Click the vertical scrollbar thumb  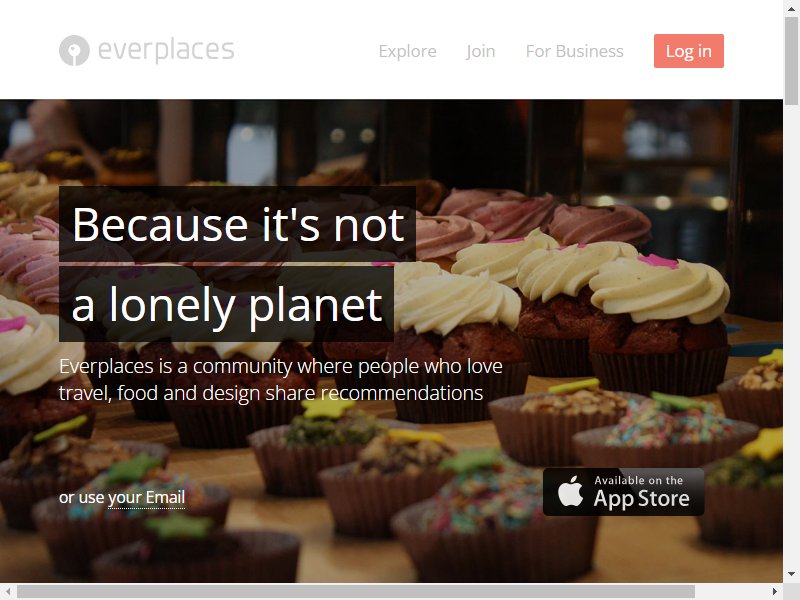click(791, 61)
